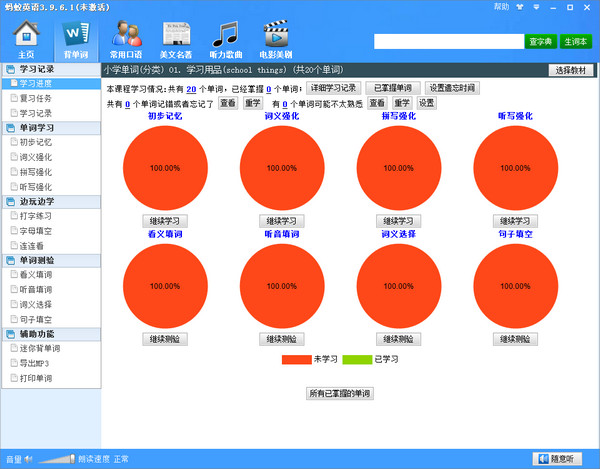
Task: Click 帮助 in the title bar
Action: point(501,7)
